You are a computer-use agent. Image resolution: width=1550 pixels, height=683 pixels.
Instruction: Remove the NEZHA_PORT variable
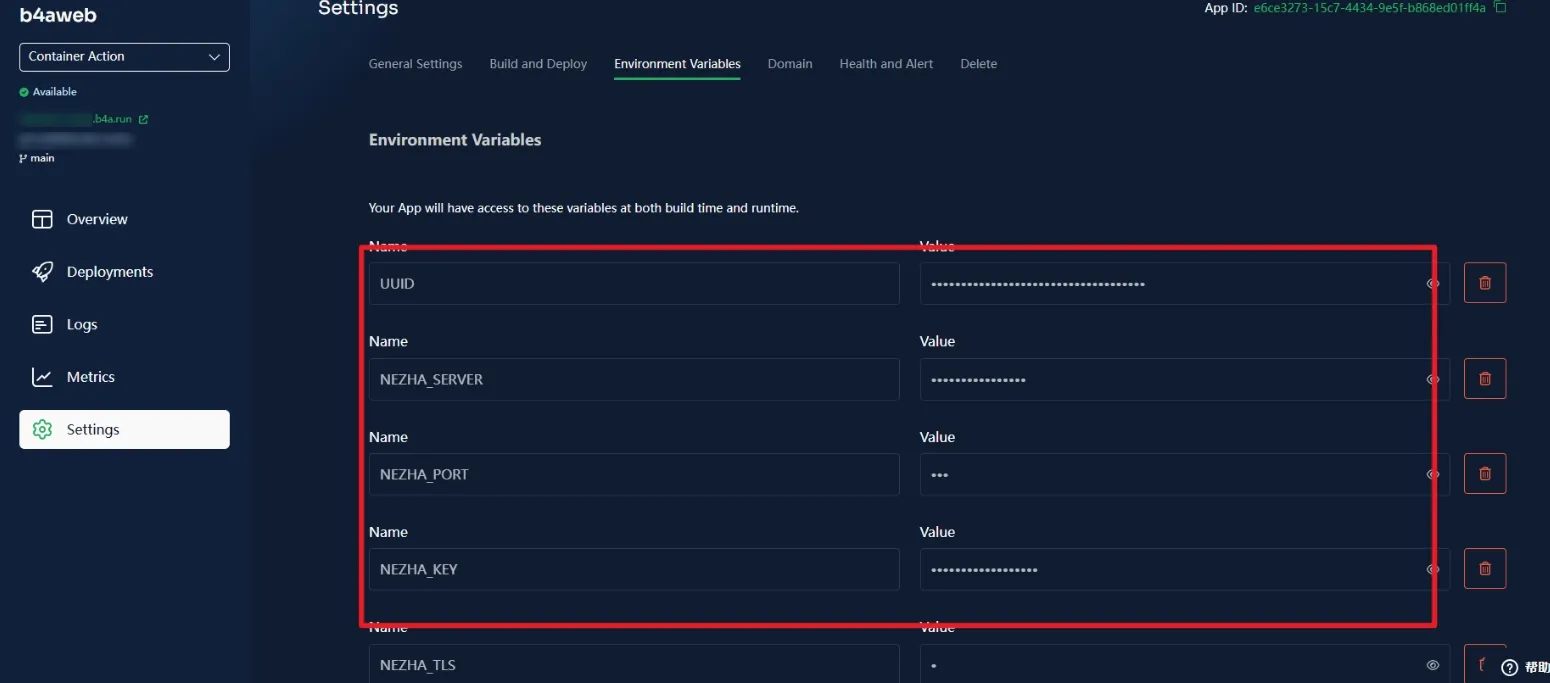click(x=1484, y=474)
